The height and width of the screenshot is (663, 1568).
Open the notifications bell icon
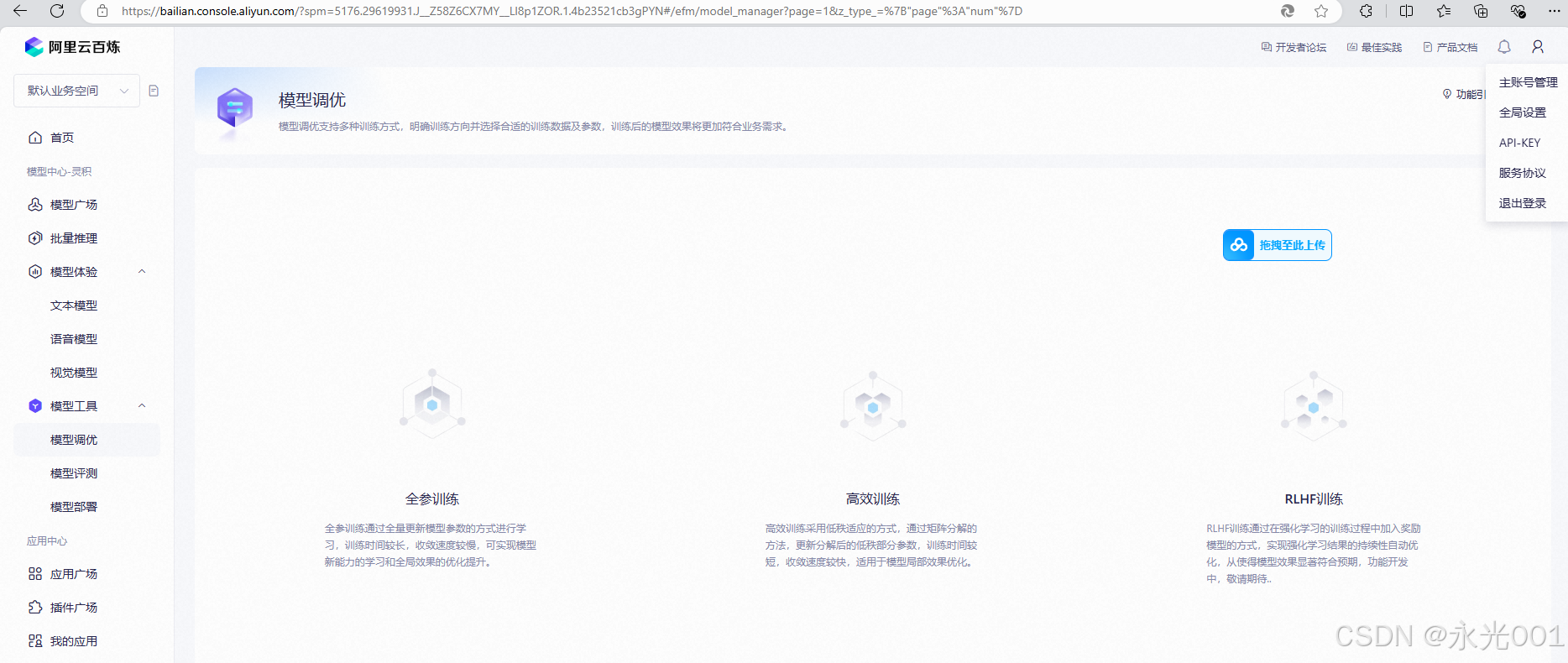(x=1504, y=47)
